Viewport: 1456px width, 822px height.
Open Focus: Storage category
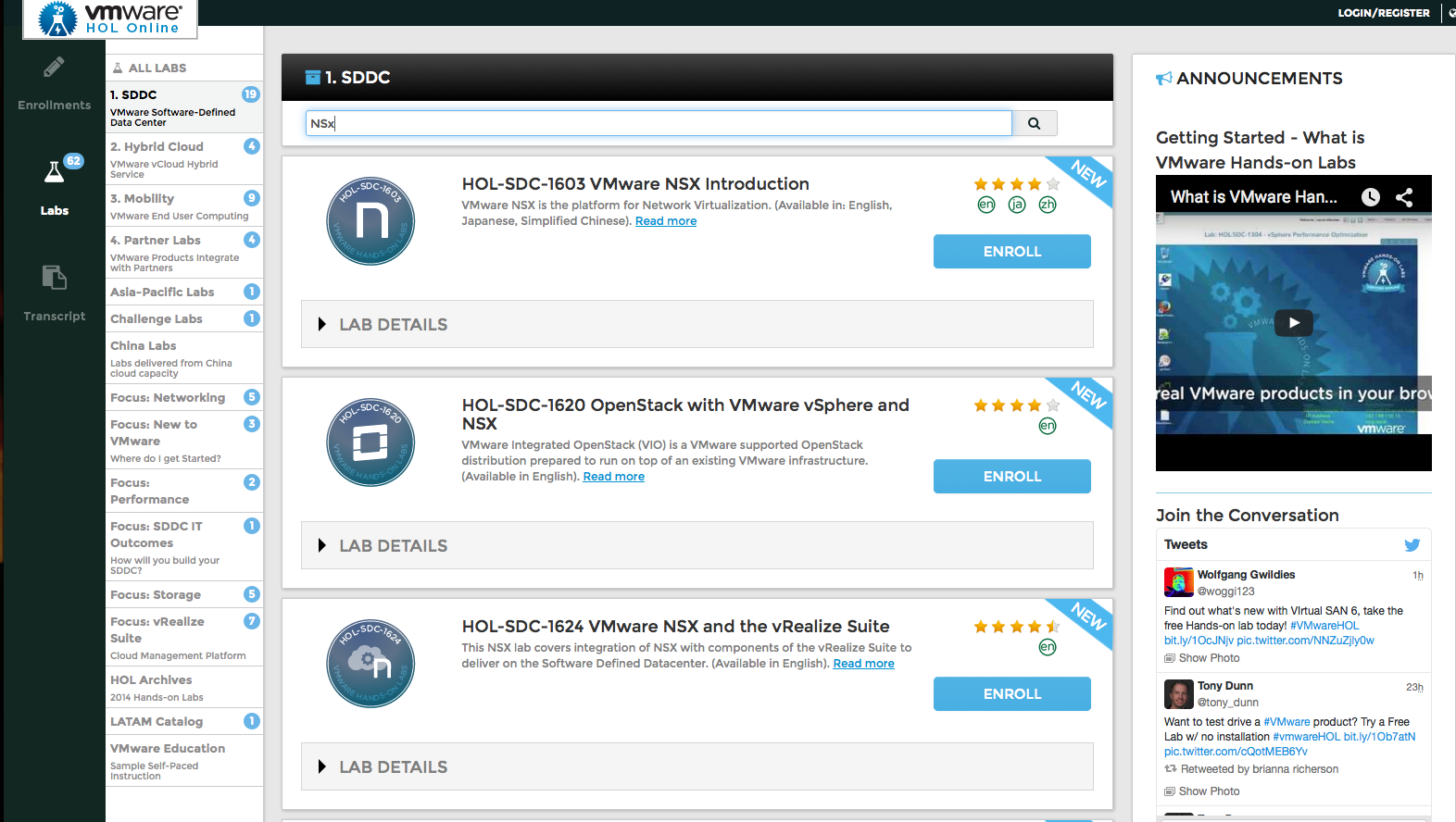point(184,594)
